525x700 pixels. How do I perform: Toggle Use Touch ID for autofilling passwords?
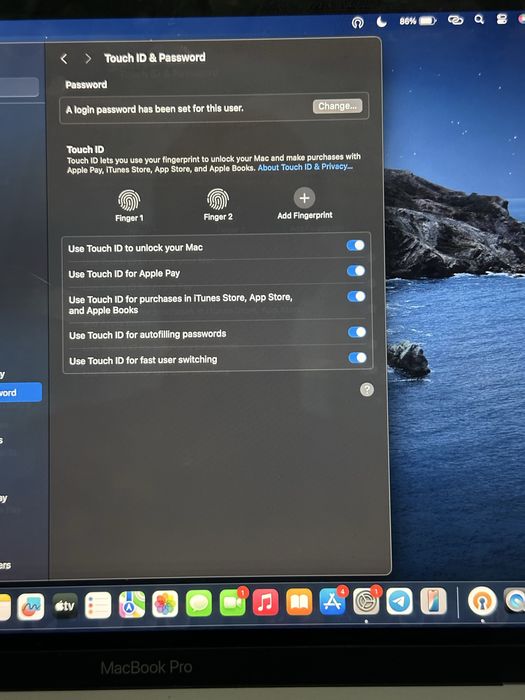(357, 332)
